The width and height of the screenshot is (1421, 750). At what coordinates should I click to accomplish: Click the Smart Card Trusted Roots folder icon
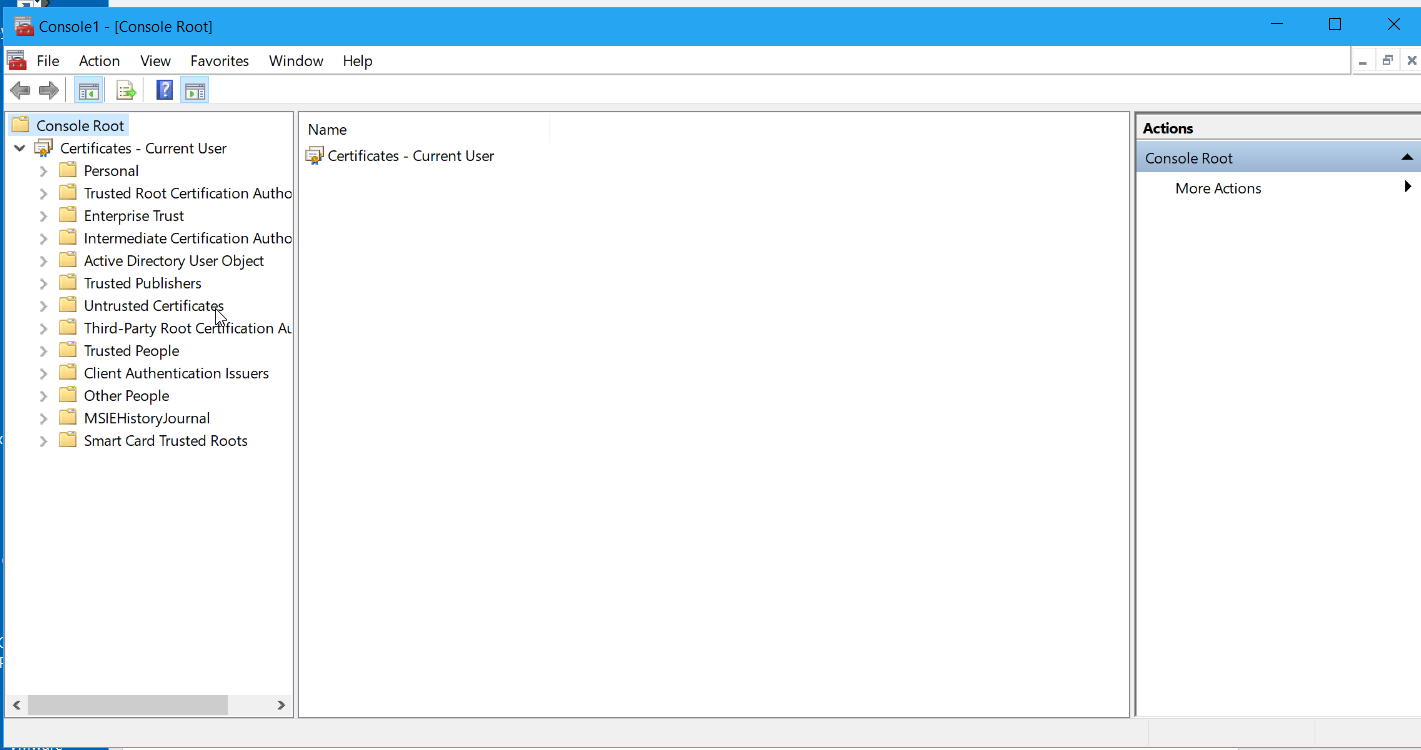[67, 440]
